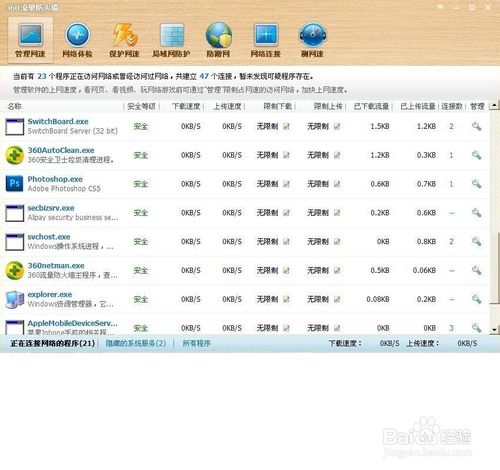Image resolution: width=500 pixels, height=470 pixels.
Task: Click the scrollbar down arrow
Action: [x=494, y=330]
